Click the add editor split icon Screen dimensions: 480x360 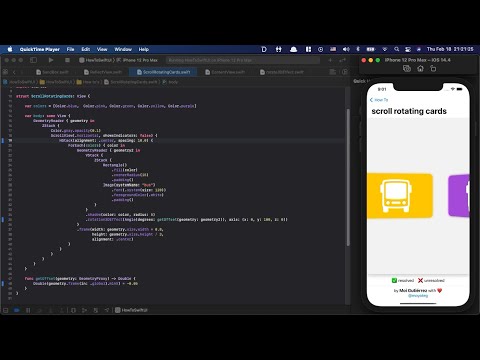(x=345, y=72)
